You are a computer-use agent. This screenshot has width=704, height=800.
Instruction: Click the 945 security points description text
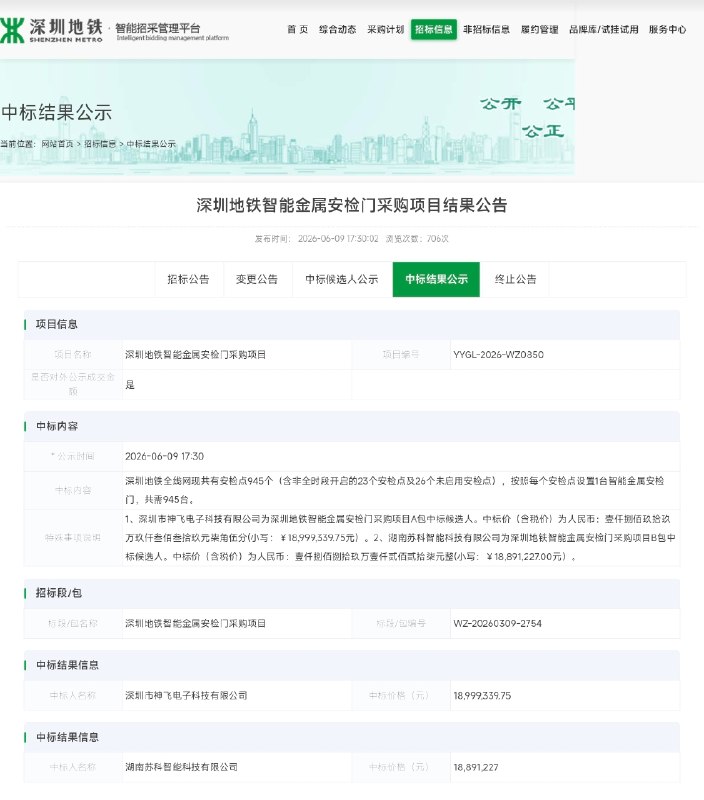tap(394, 490)
